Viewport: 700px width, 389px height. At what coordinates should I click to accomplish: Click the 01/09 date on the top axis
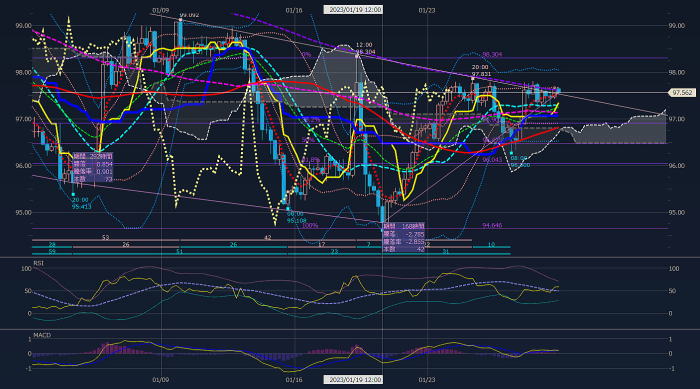tap(161, 10)
